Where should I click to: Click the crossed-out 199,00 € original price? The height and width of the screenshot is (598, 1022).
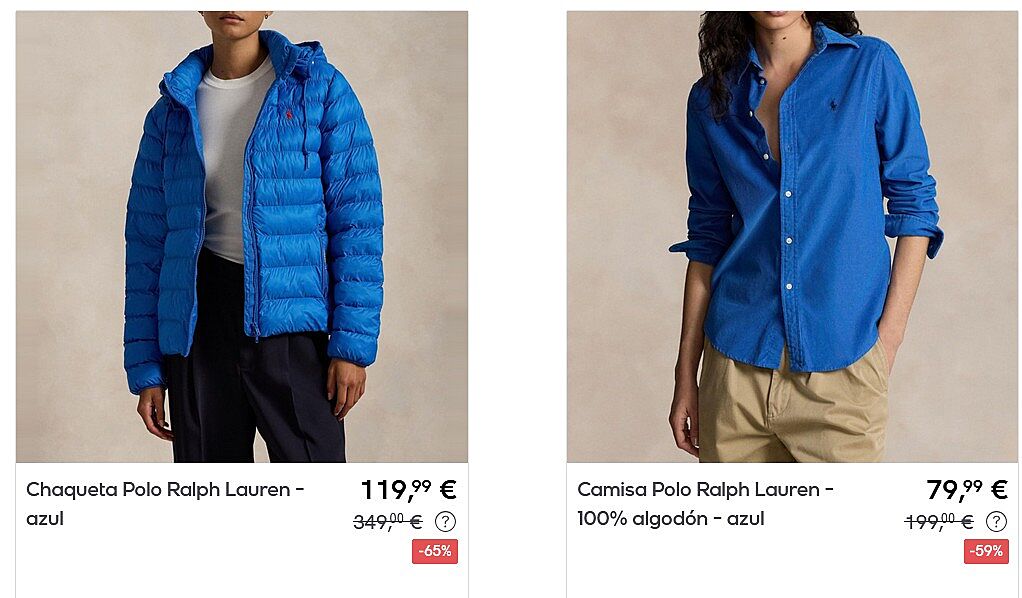(939, 522)
